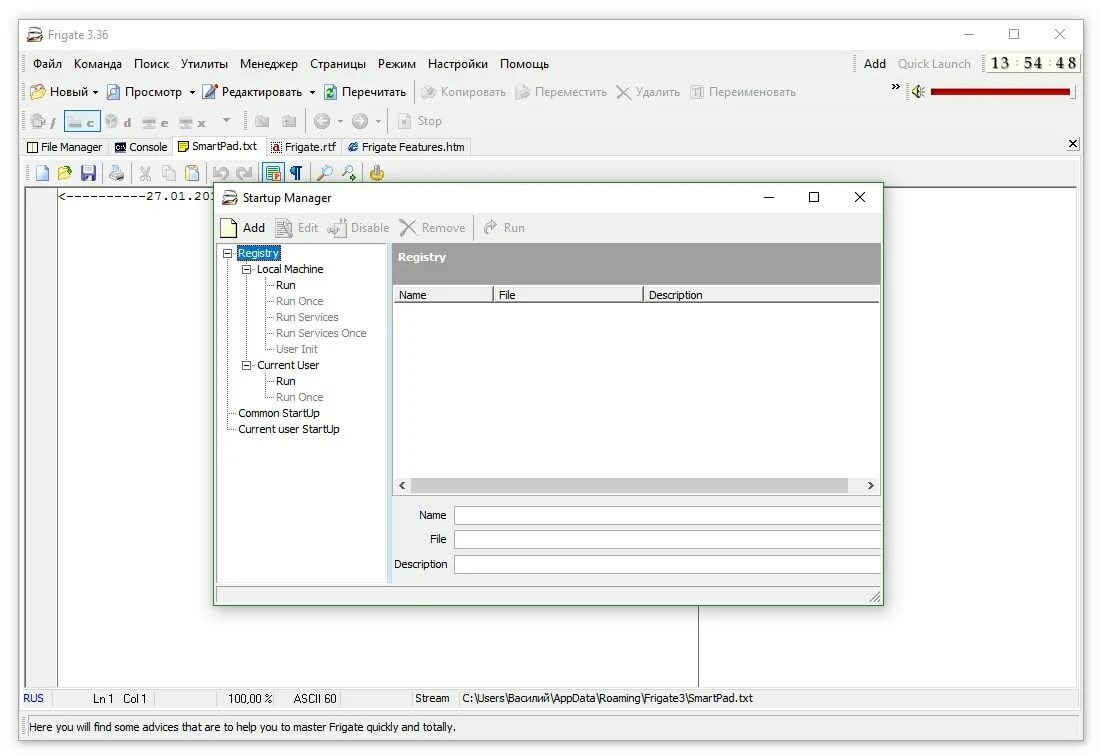Select Common StartUp in the tree
The height and width of the screenshot is (755, 1099).
click(x=278, y=414)
